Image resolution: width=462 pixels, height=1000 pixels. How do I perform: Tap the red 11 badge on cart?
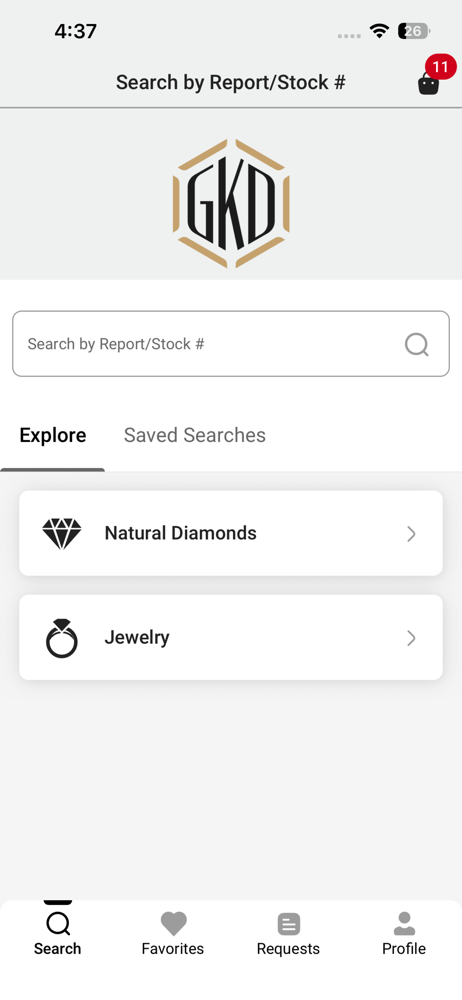(440, 66)
